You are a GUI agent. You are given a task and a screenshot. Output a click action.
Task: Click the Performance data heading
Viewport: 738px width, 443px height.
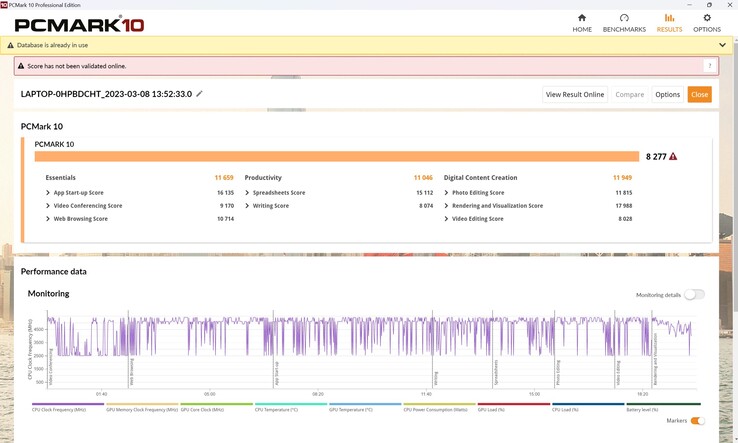pyautogui.click(x=54, y=271)
